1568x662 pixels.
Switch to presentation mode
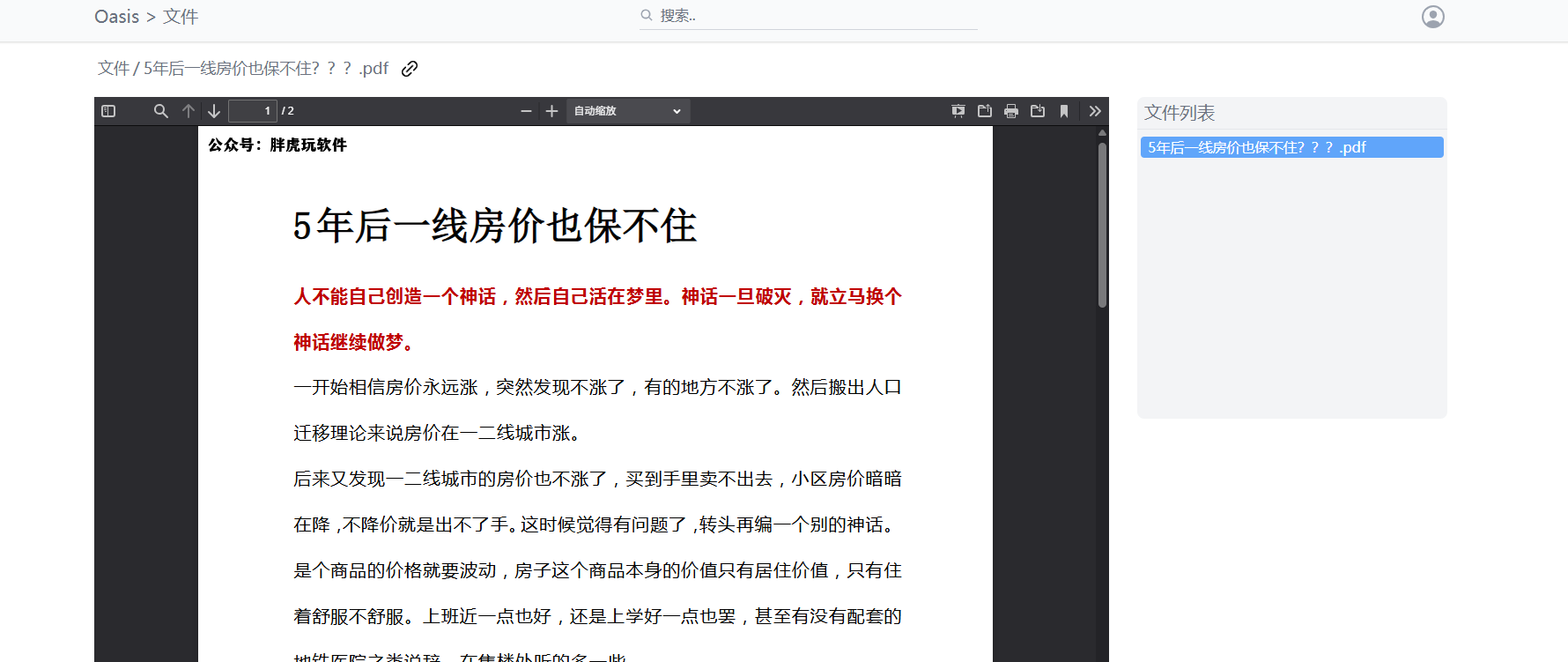pos(958,111)
